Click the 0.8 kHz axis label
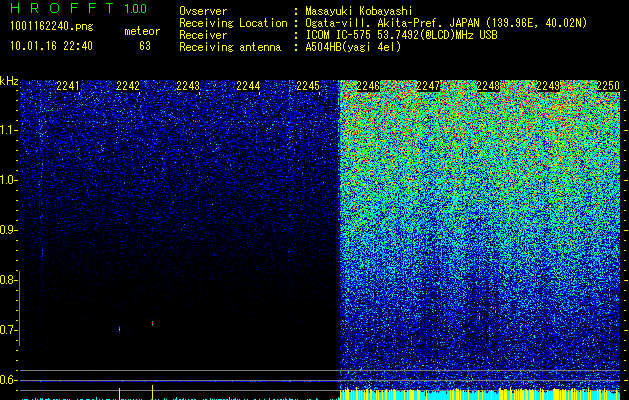629x400 pixels. (8, 280)
